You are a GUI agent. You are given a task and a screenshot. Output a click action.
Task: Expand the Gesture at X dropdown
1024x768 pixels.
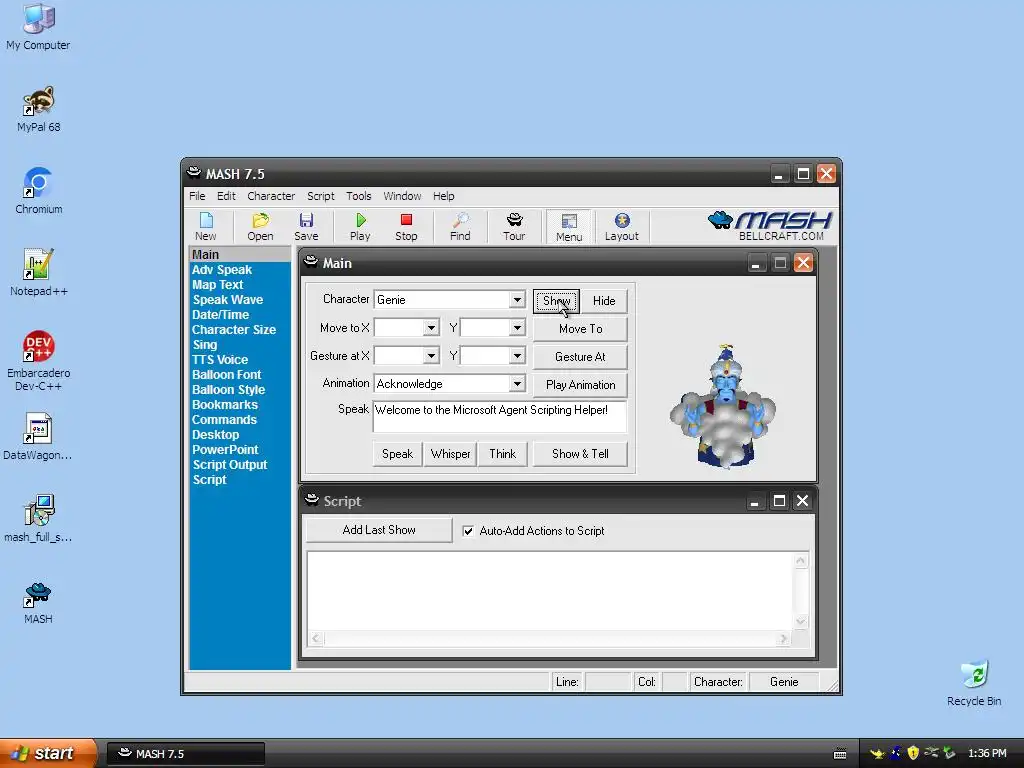click(x=431, y=356)
